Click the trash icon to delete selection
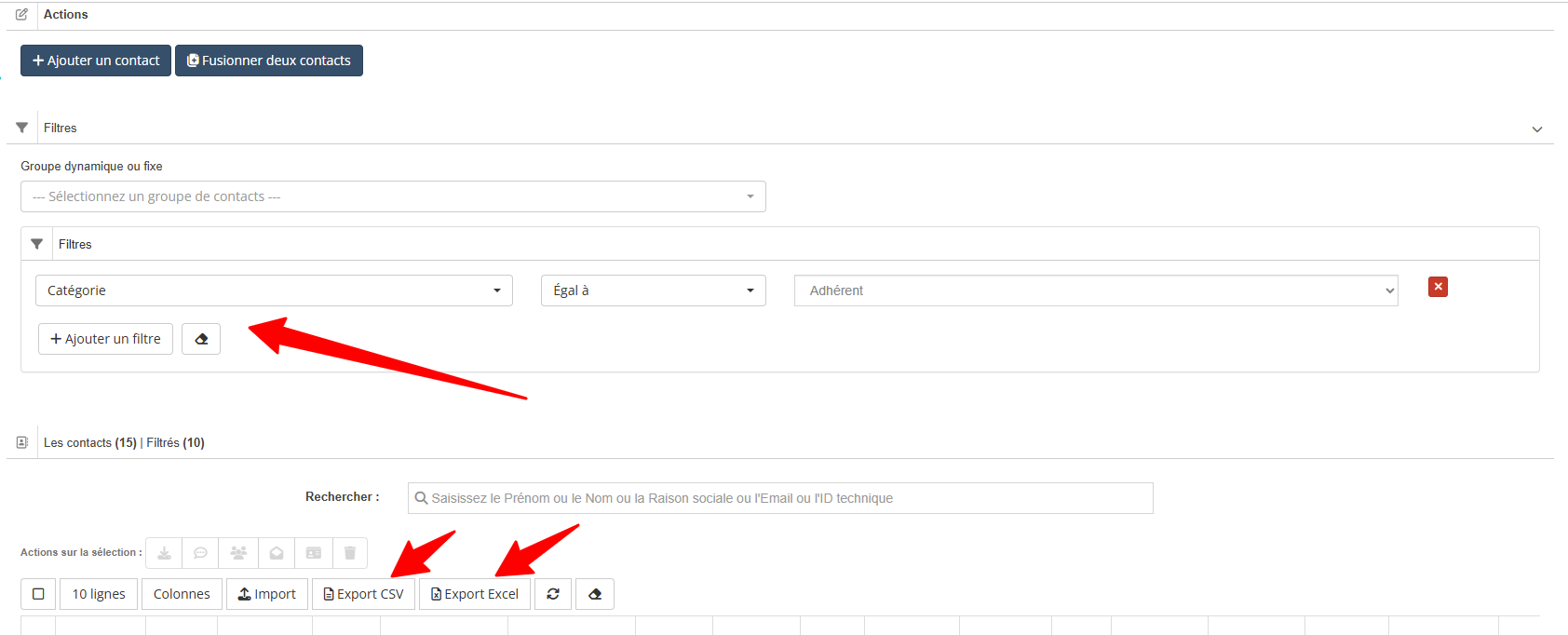This screenshot has width=1568, height=635. pyautogui.click(x=350, y=553)
